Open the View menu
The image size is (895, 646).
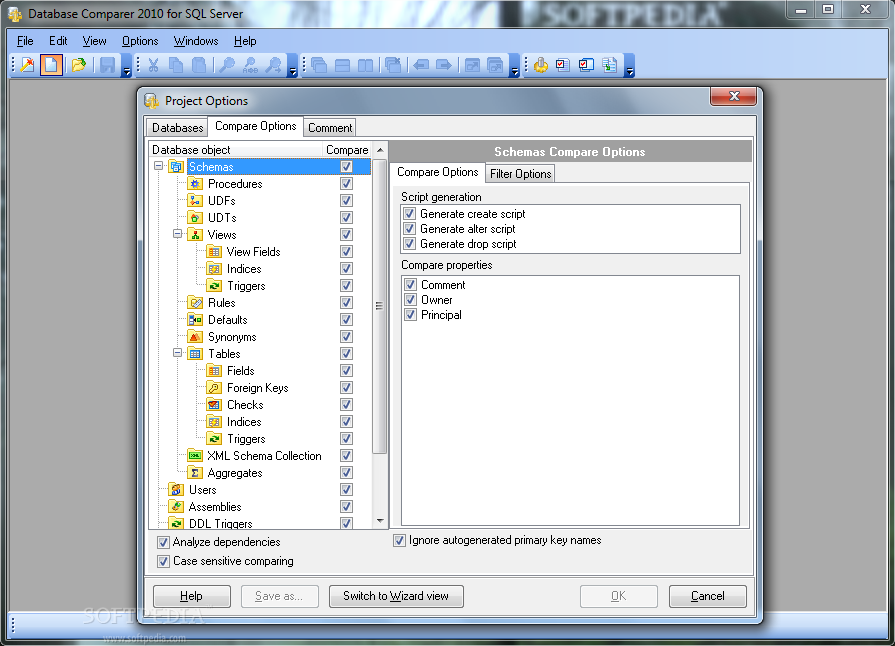point(94,41)
